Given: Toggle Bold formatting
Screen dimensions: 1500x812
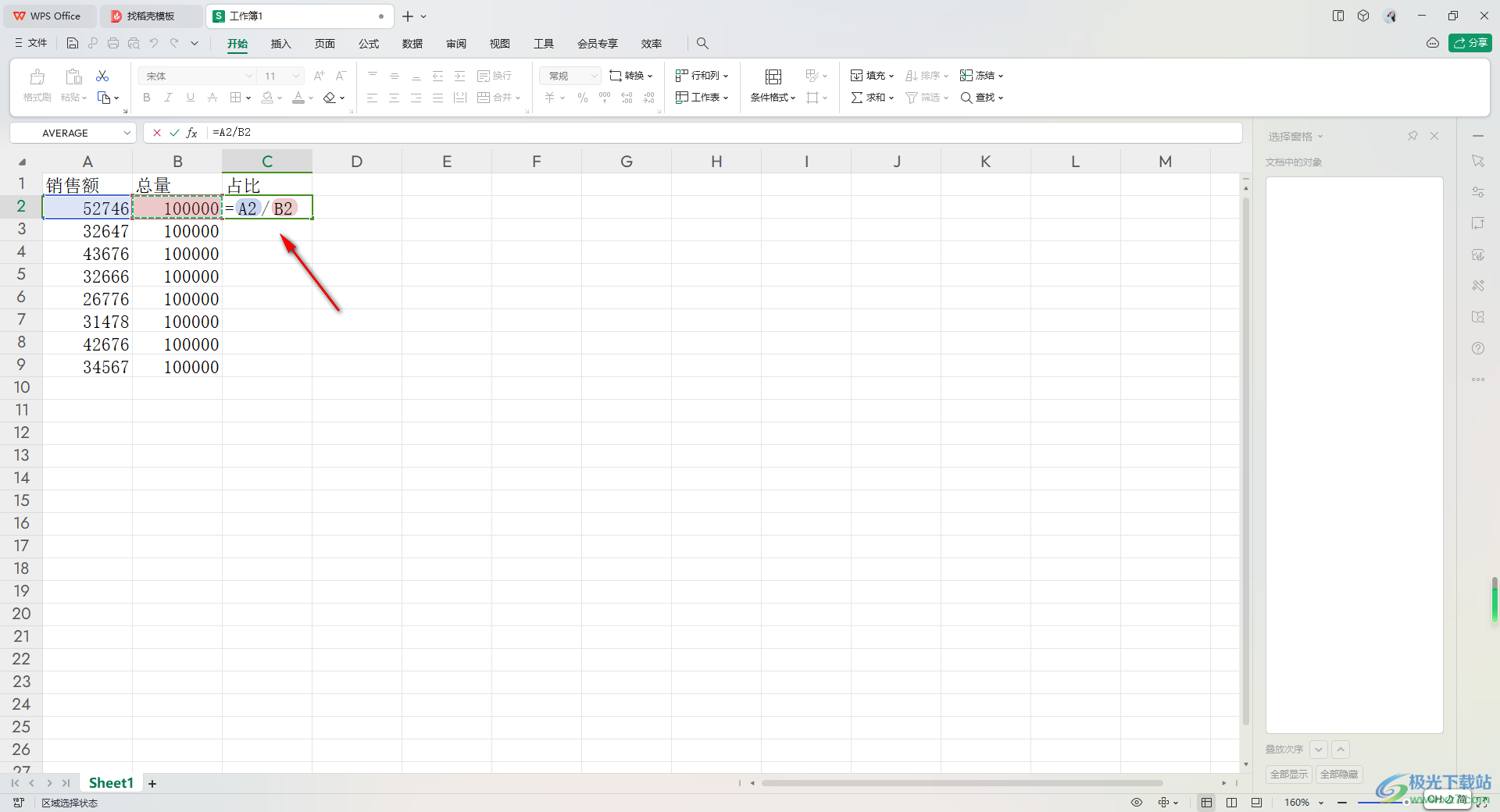Looking at the screenshot, I should point(147,98).
